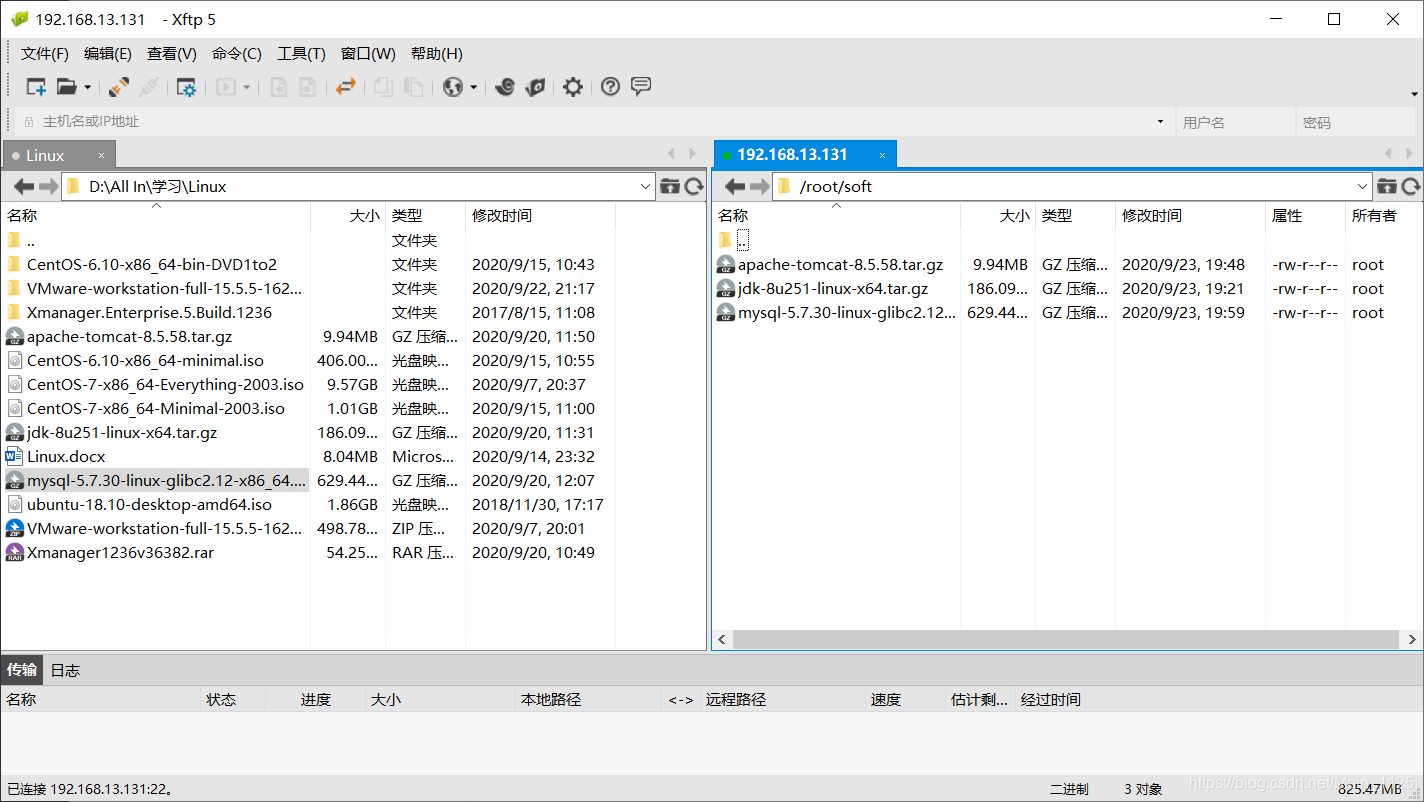Sort remote files by 所有者 column
The image size is (1424, 802).
pyautogui.click(x=1383, y=216)
